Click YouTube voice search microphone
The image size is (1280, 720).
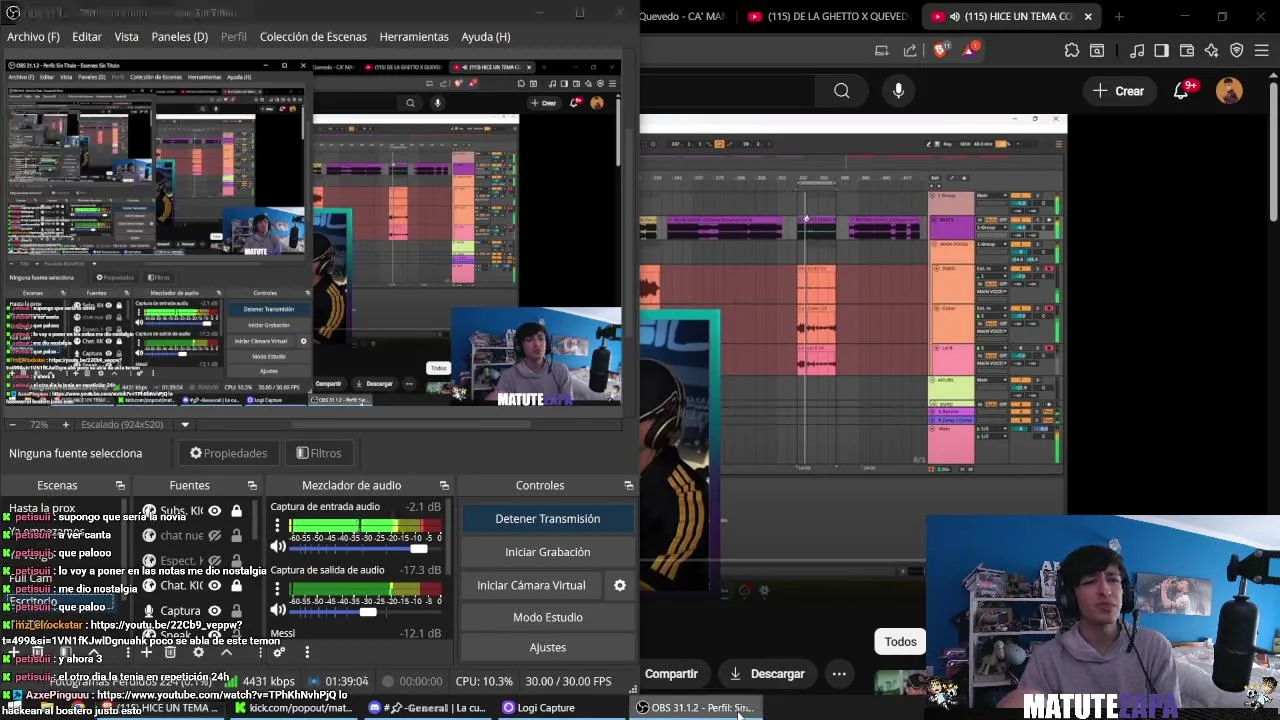898,91
